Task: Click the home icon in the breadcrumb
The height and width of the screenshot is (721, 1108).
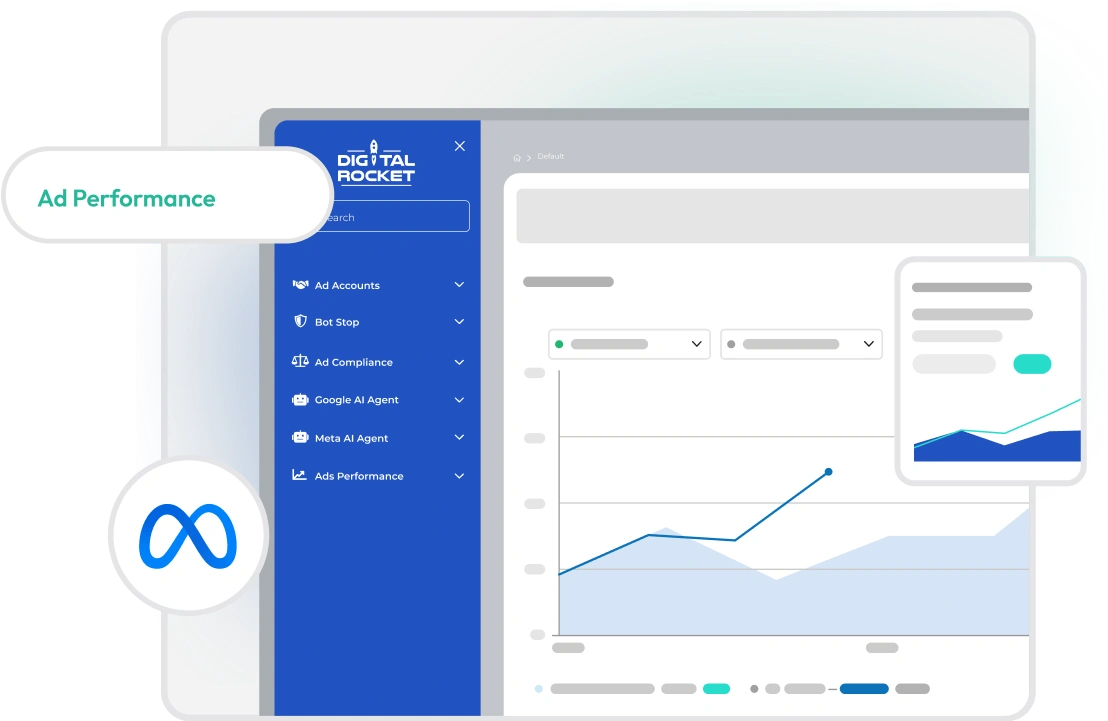Action: (x=517, y=157)
